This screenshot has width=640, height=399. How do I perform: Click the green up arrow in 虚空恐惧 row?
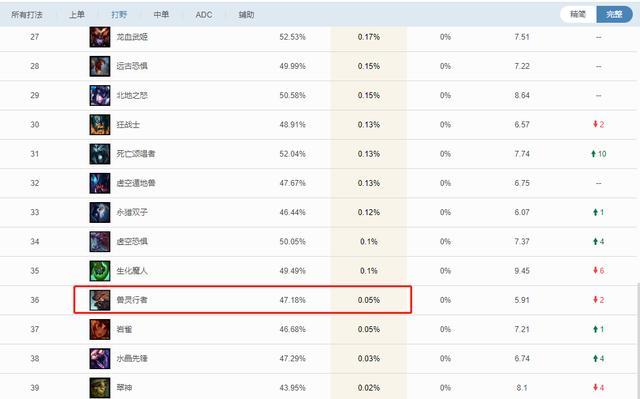[596, 242]
